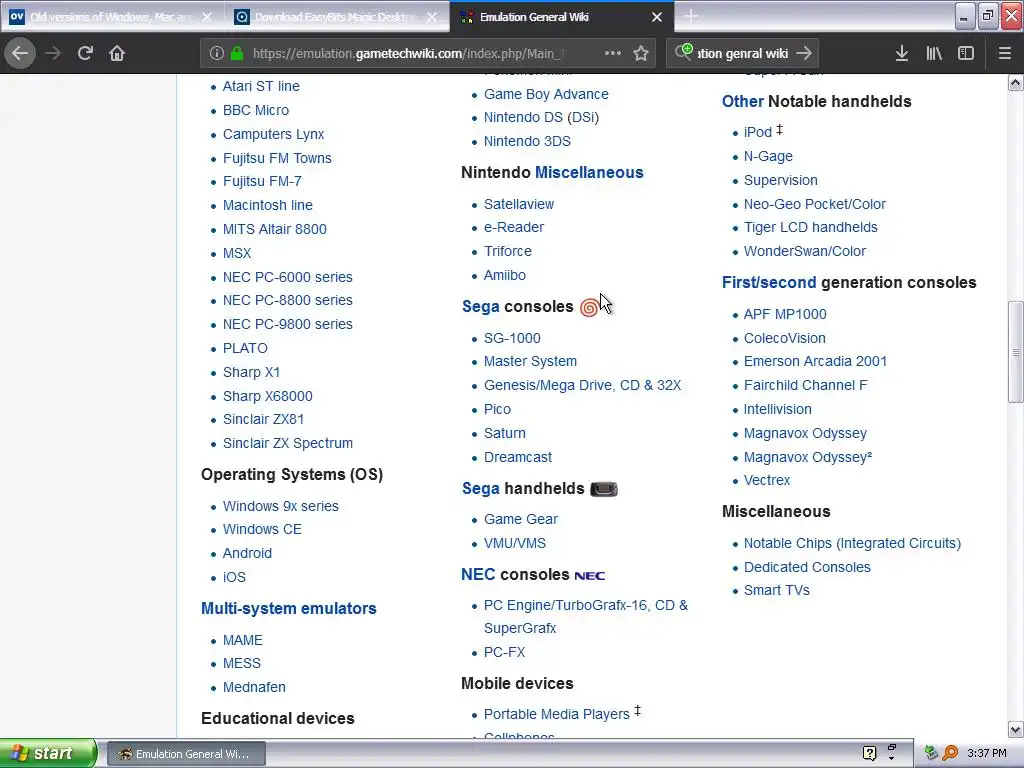
Task: Click the search box text field
Action: tap(743, 53)
